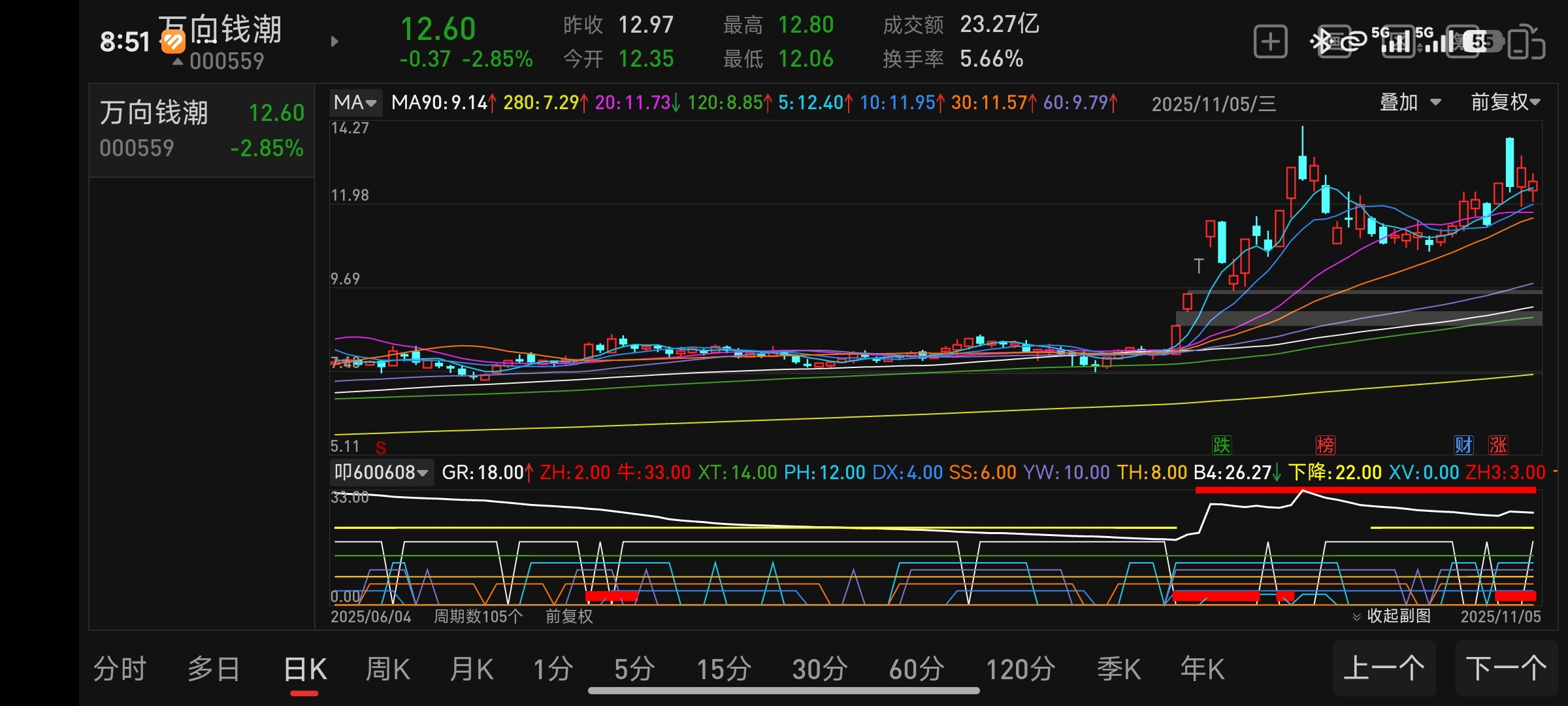
Task: Open the 600608 sub-indicator dropdown
Action: click(381, 472)
